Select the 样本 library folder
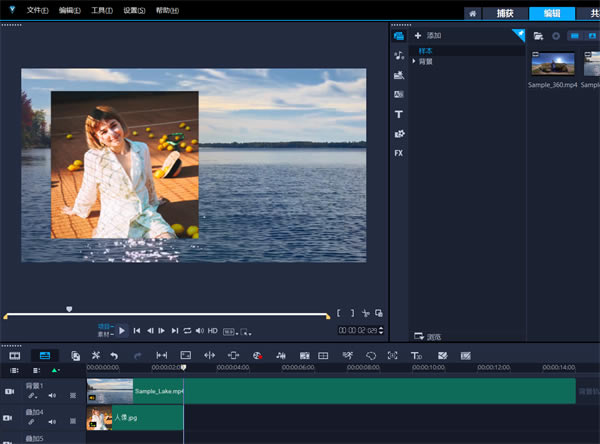Screen dimensions: 600x444 pyautogui.click(x=427, y=50)
